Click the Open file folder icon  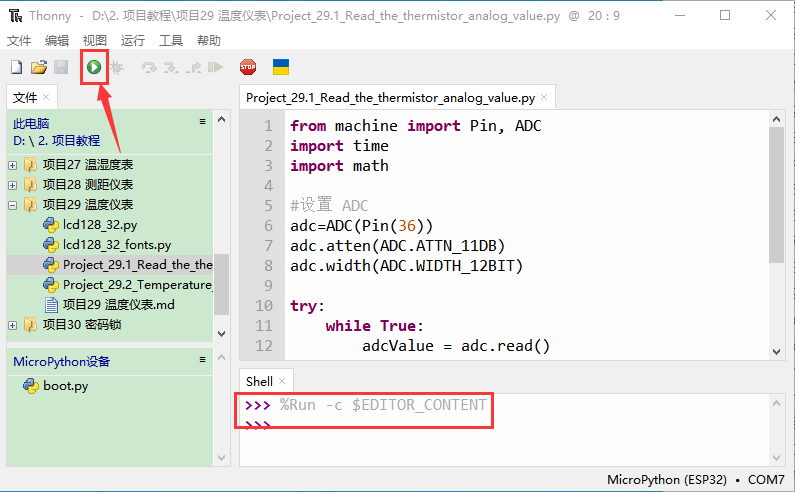tap(39, 67)
